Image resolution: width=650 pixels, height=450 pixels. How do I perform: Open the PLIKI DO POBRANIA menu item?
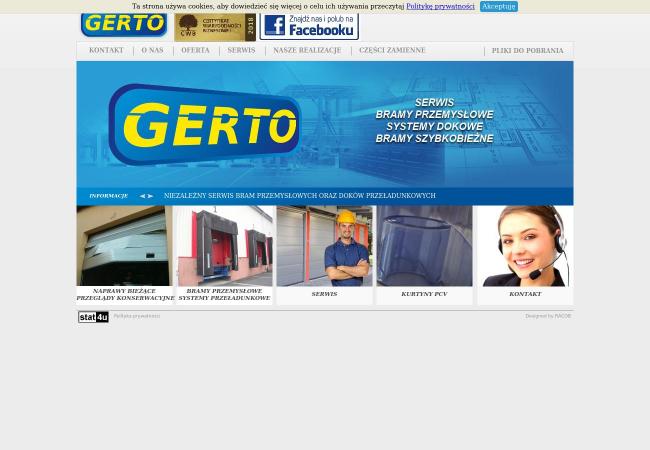pos(527,51)
